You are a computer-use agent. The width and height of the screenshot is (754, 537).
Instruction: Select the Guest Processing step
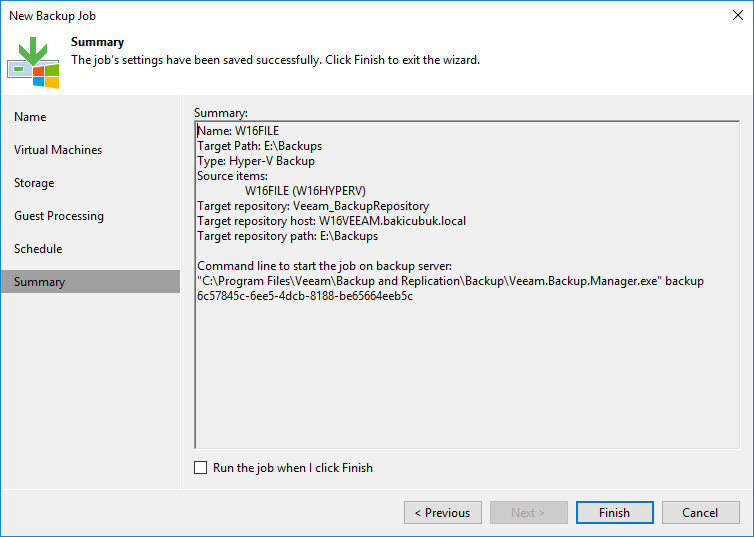[59, 216]
